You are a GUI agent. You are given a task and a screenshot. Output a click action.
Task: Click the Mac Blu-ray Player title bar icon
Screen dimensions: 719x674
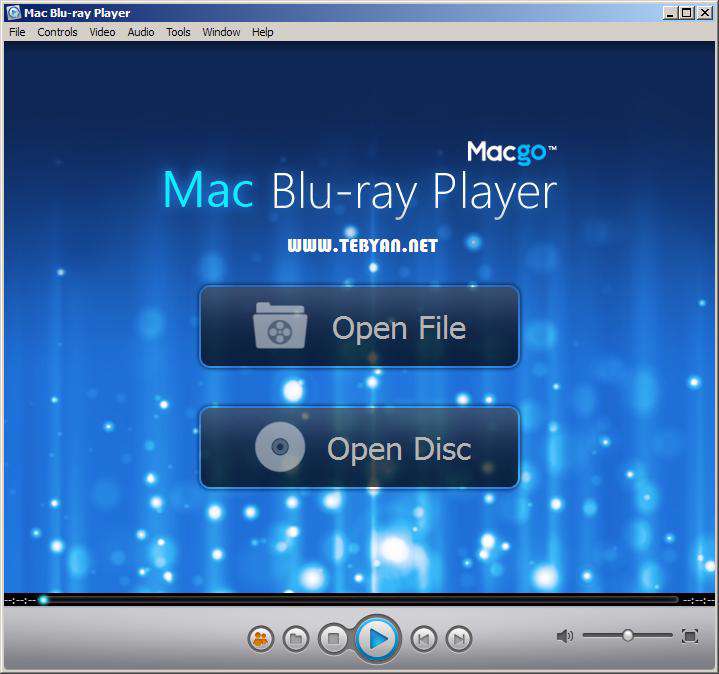(x=14, y=12)
